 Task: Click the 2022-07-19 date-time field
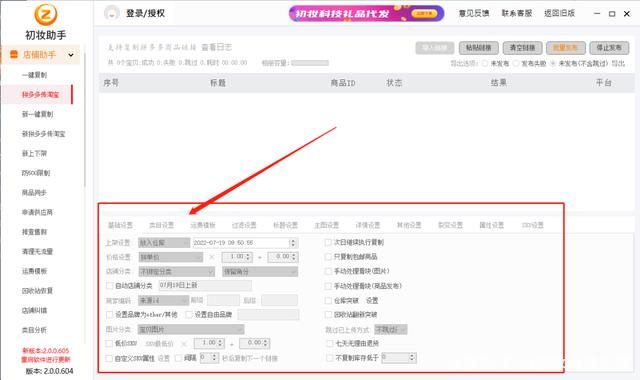[x=245, y=243]
